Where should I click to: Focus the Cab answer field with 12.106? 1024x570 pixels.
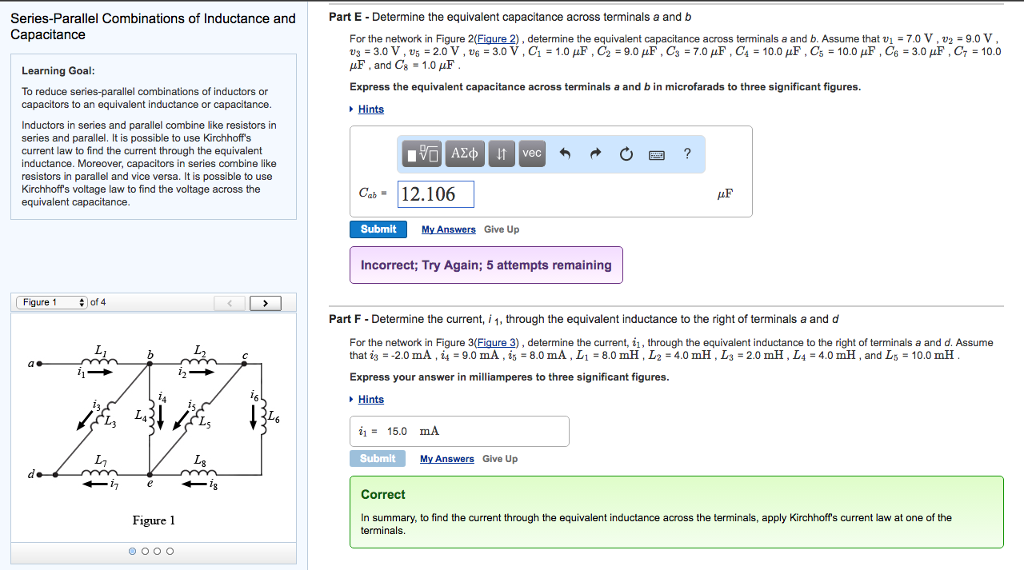[436, 195]
